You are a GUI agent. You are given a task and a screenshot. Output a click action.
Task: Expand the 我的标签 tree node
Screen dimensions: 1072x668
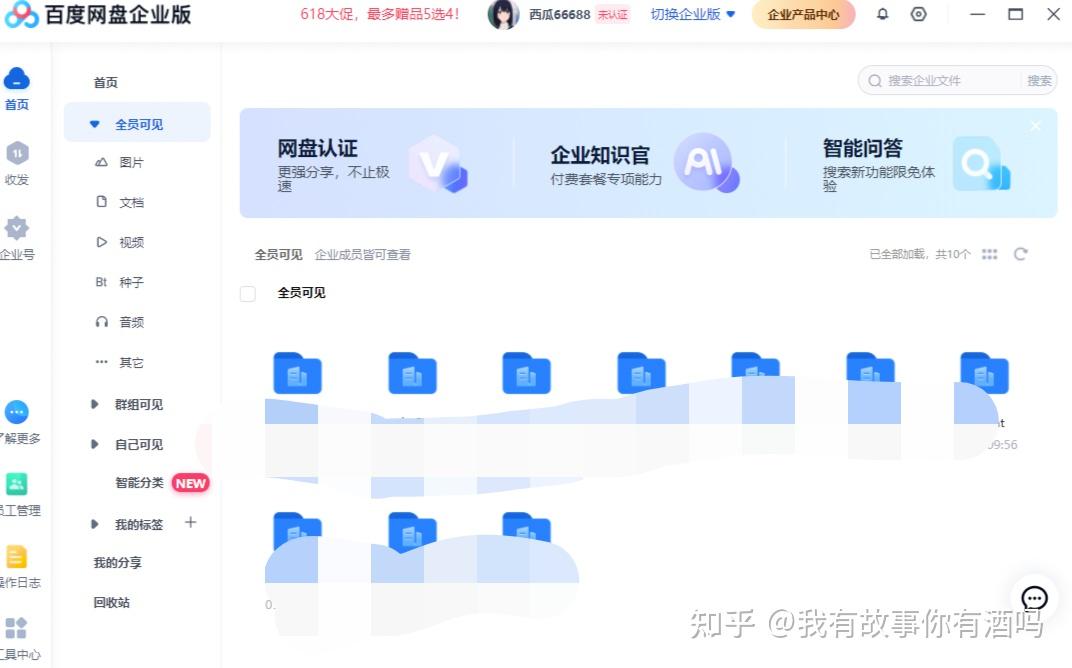(x=94, y=524)
